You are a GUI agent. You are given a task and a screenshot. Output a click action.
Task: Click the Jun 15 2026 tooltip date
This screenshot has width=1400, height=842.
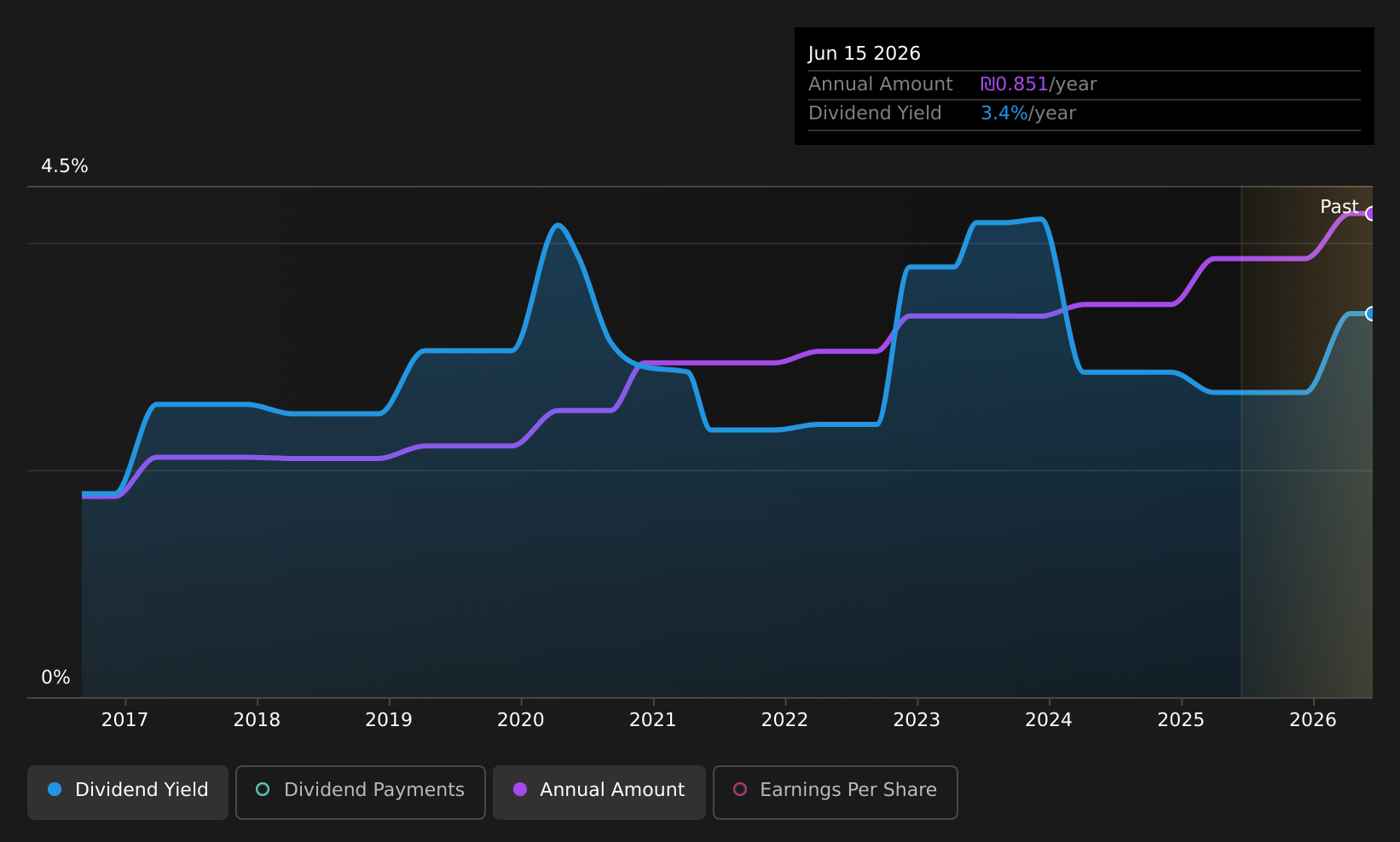coord(865,54)
